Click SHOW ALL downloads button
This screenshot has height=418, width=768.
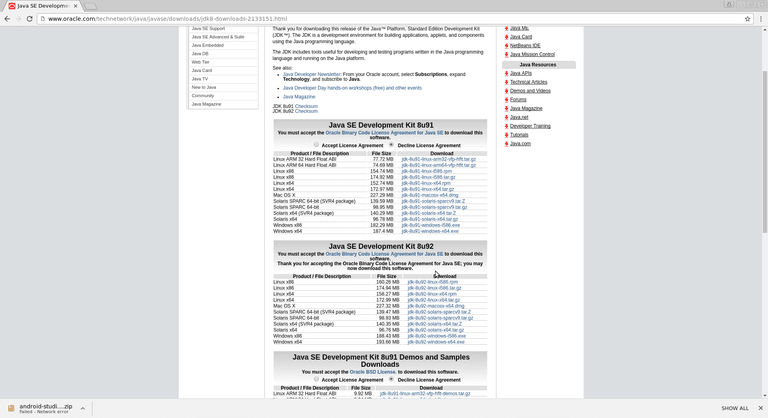(x=735, y=408)
